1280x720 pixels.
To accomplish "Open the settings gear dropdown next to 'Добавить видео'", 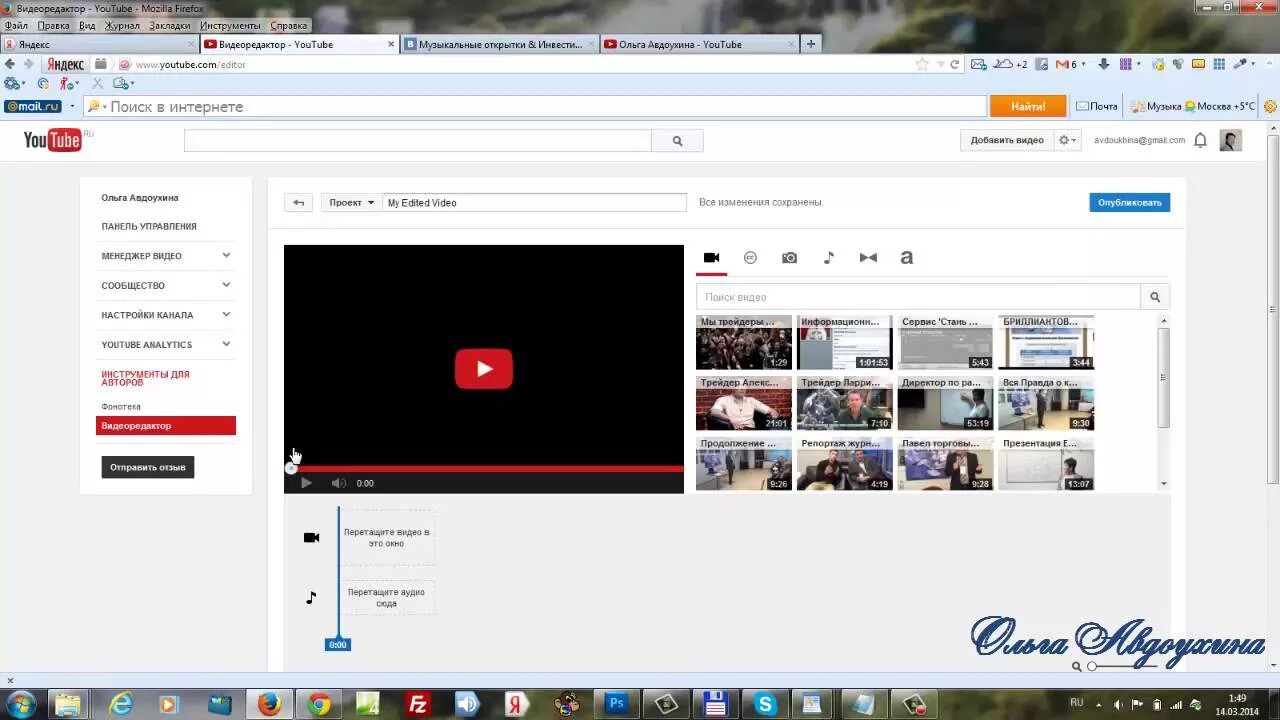I will pyautogui.click(x=1068, y=140).
